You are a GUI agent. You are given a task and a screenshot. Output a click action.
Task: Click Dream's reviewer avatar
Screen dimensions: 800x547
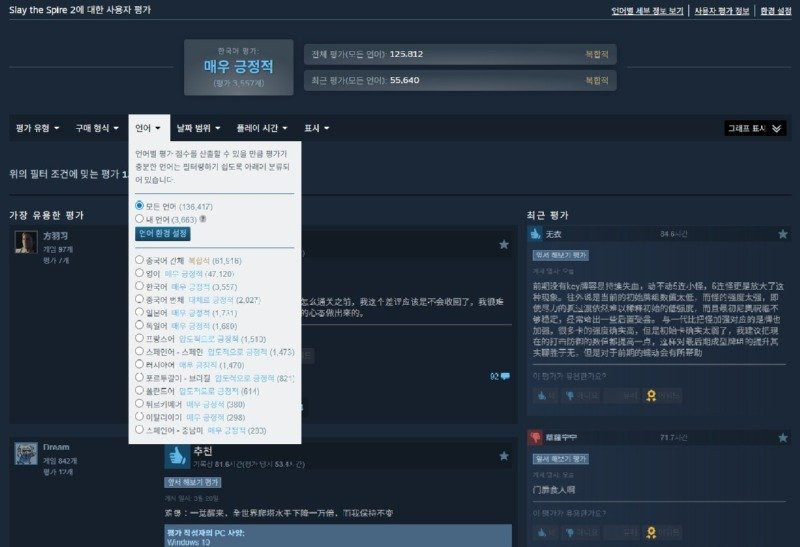click(x=26, y=453)
